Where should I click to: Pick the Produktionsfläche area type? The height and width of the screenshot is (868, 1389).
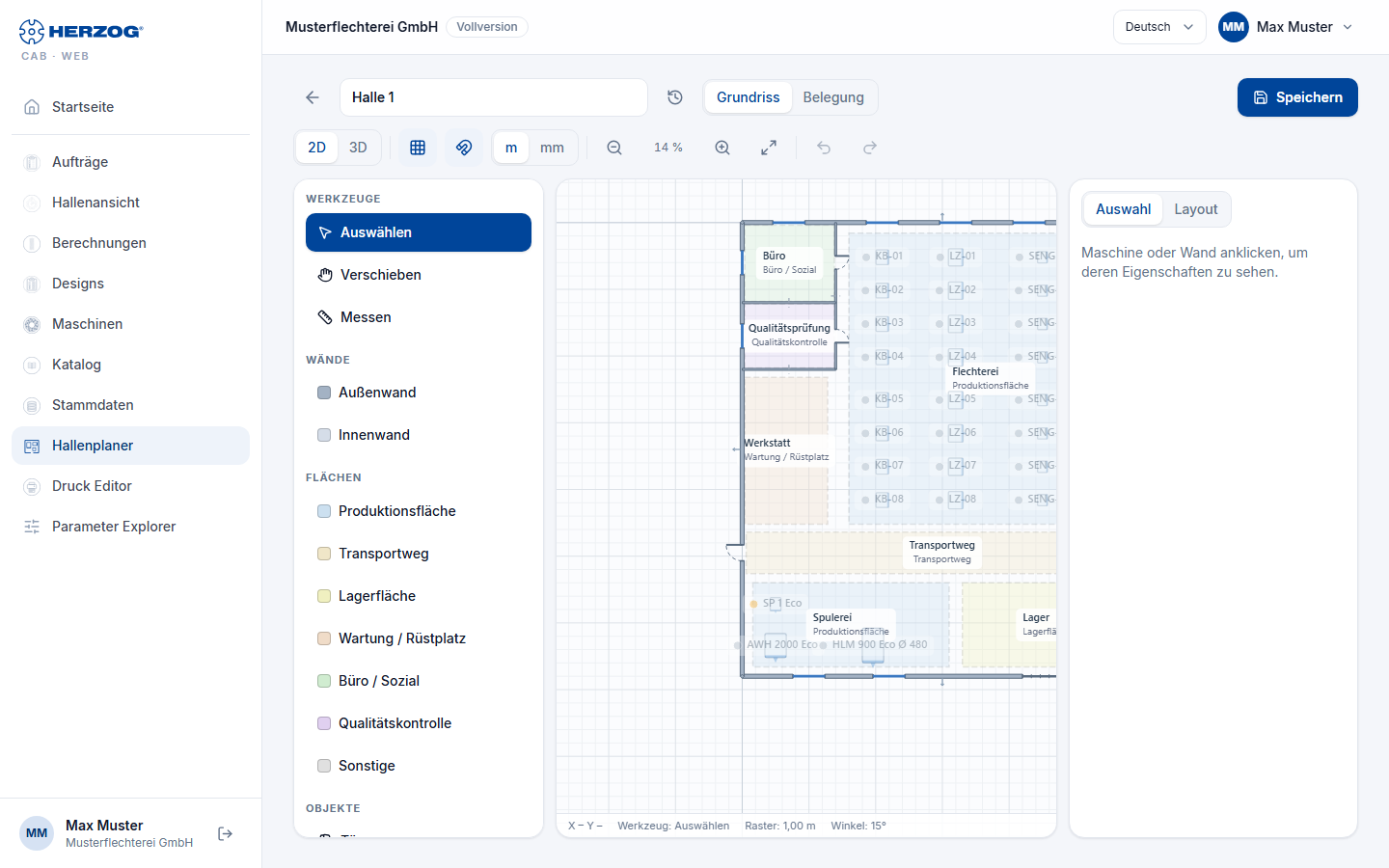419,511
